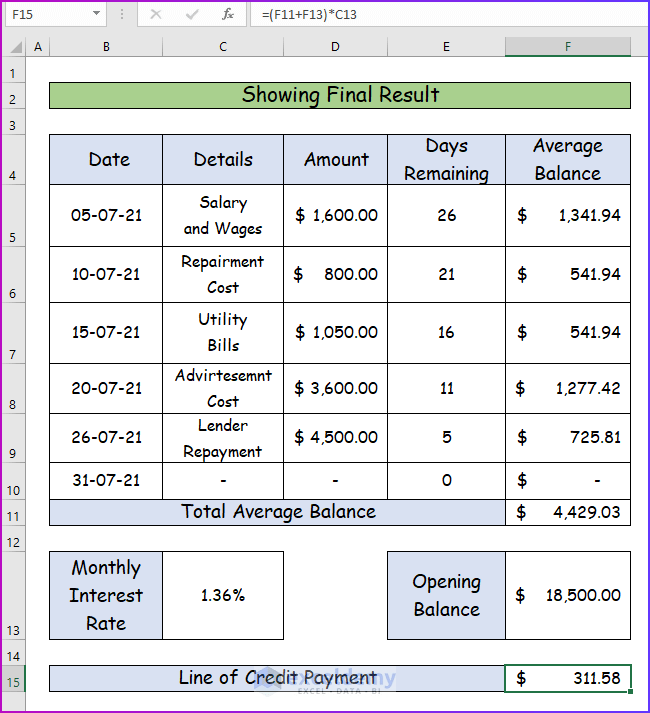
Task: Click the 'Amount' header cell
Action: (x=335, y=160)
